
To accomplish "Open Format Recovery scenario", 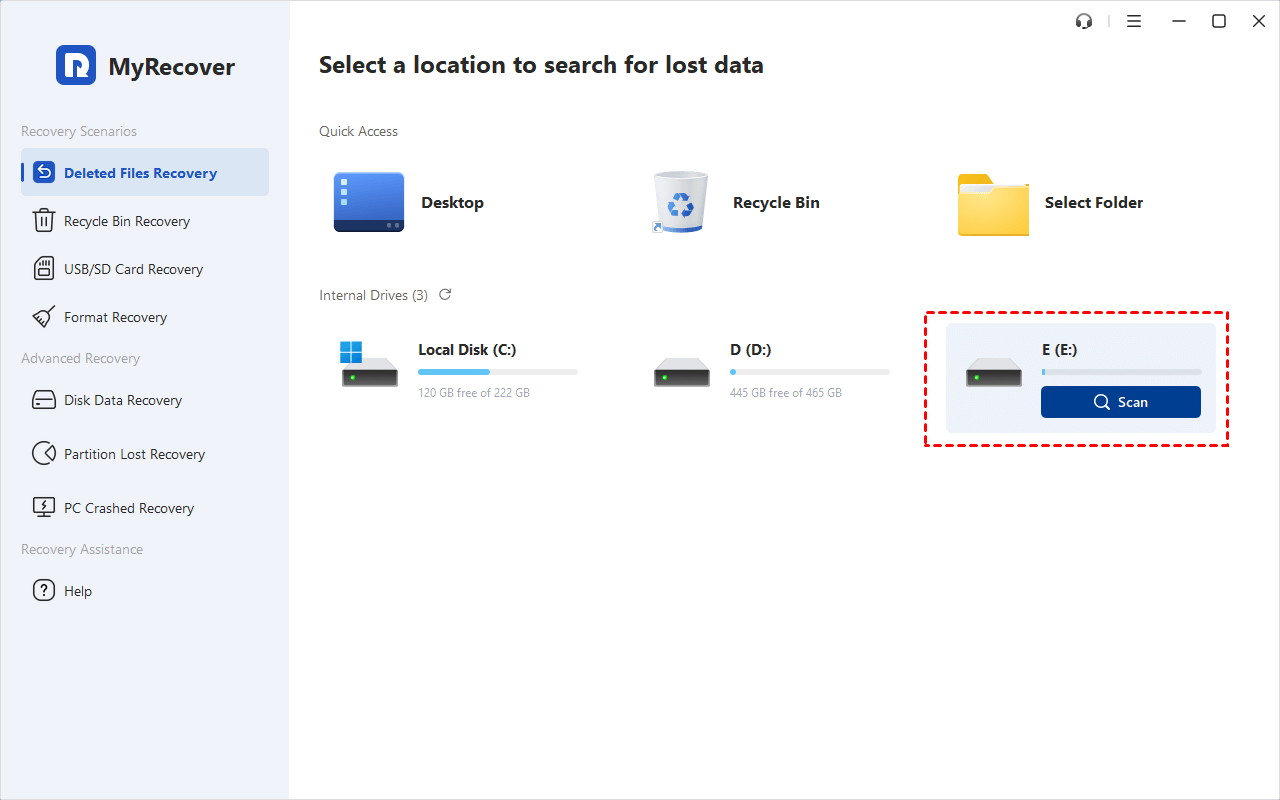I will [x=145, y=317].
